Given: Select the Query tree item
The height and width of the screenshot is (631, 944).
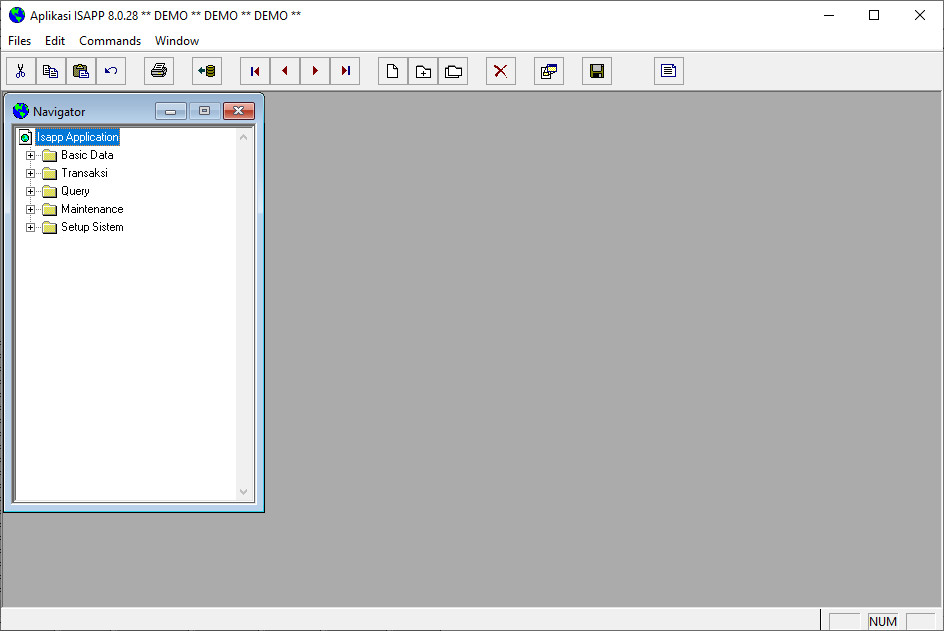Looking at the screenshot, I should [75, 191].
